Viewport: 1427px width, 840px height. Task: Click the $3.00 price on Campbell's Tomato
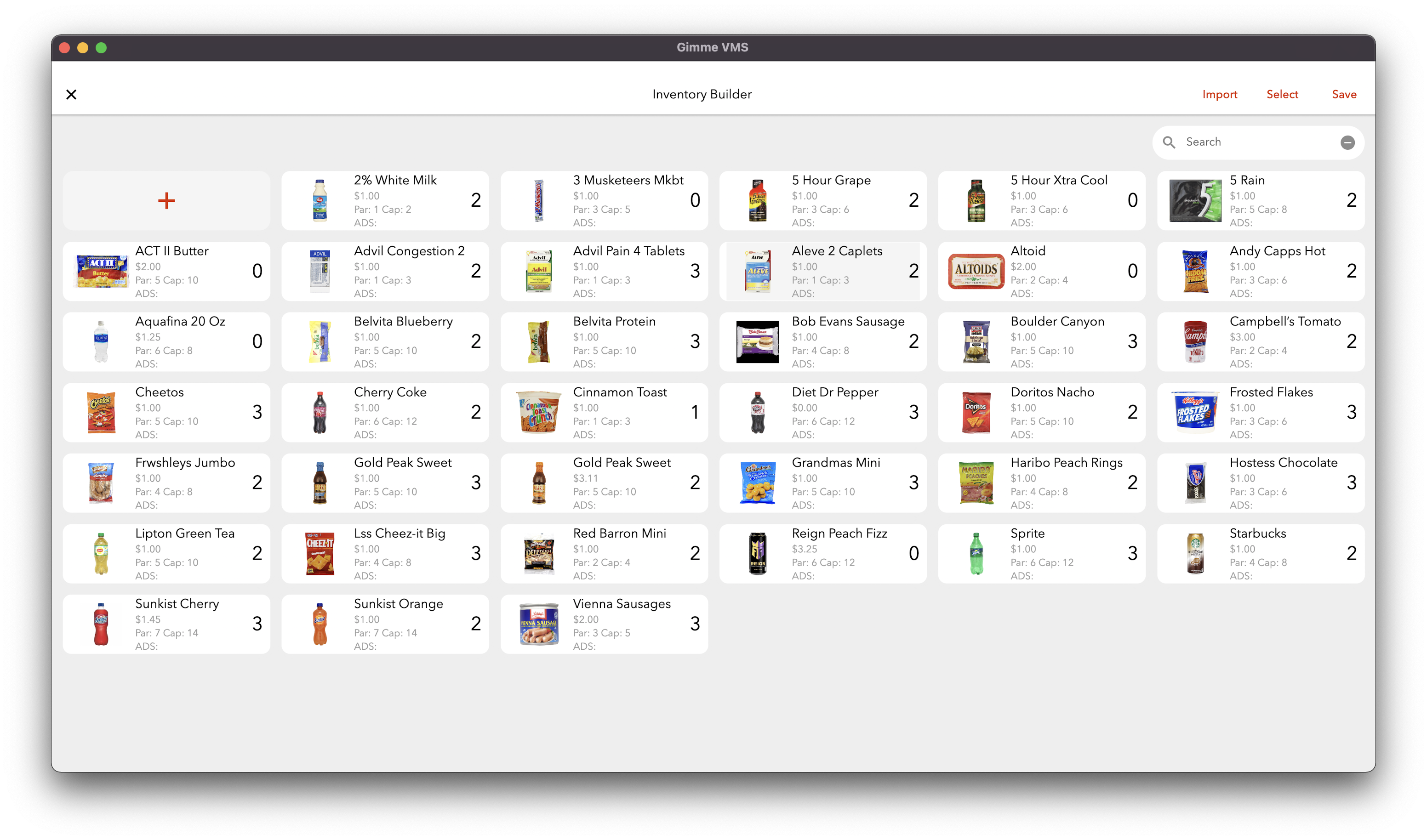pos(1242,337)
